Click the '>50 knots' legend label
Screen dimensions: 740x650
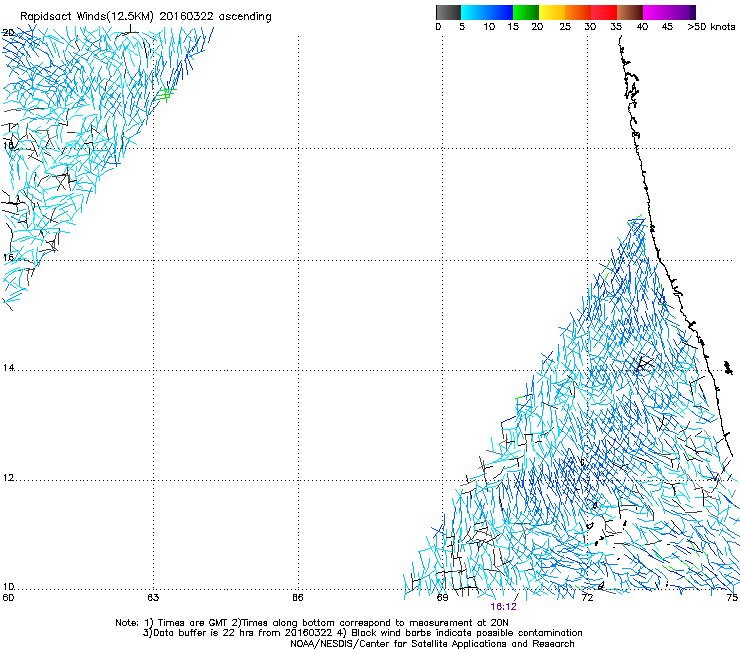pyautogui.click(x=711, y=27)
